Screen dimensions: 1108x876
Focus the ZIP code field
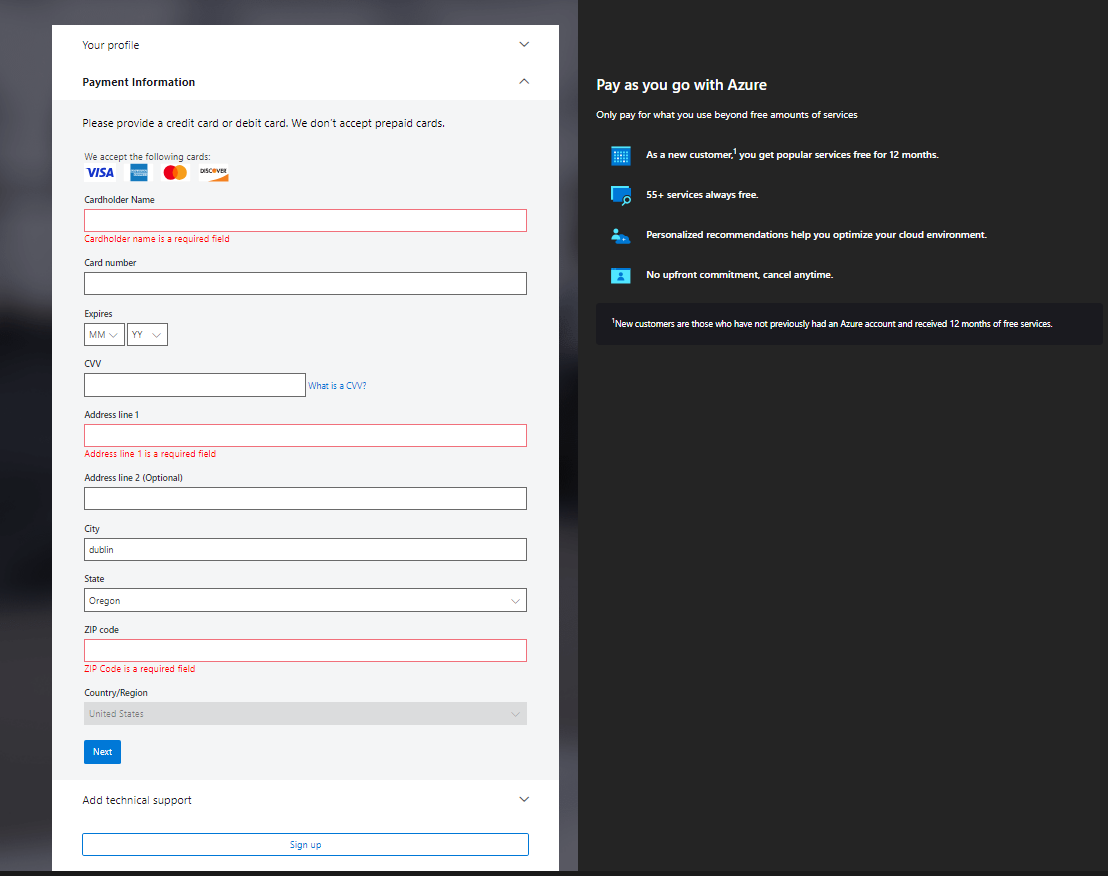click(305, 651)
